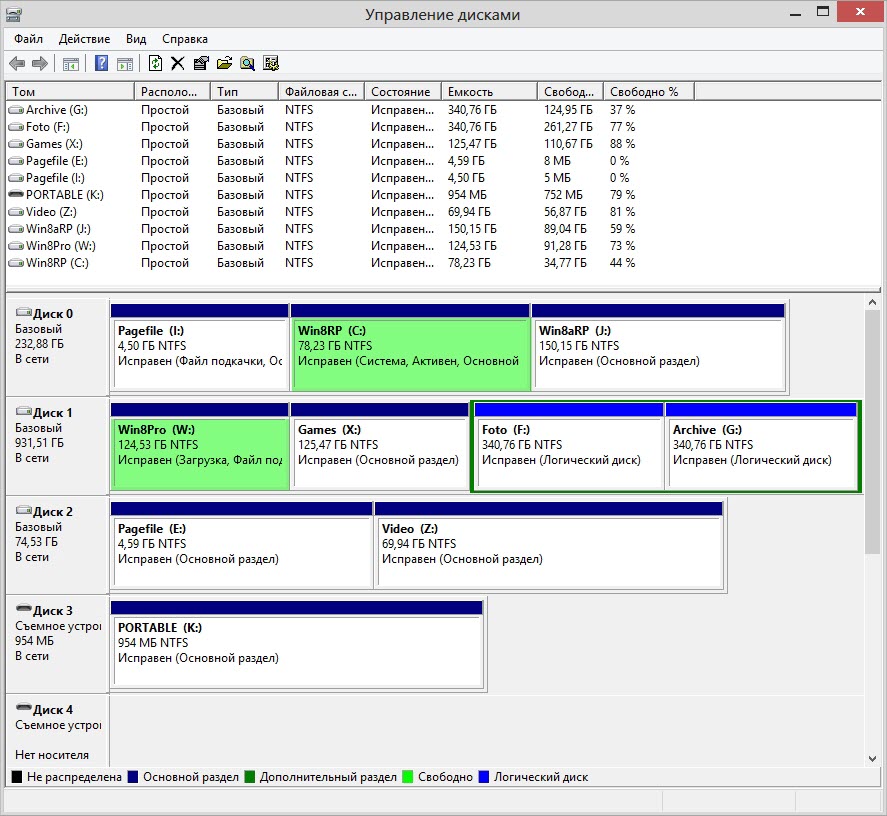Select the Win8RP (C:) partition on Disk 0
Screen dimensions: 887x816
point(410,355)
